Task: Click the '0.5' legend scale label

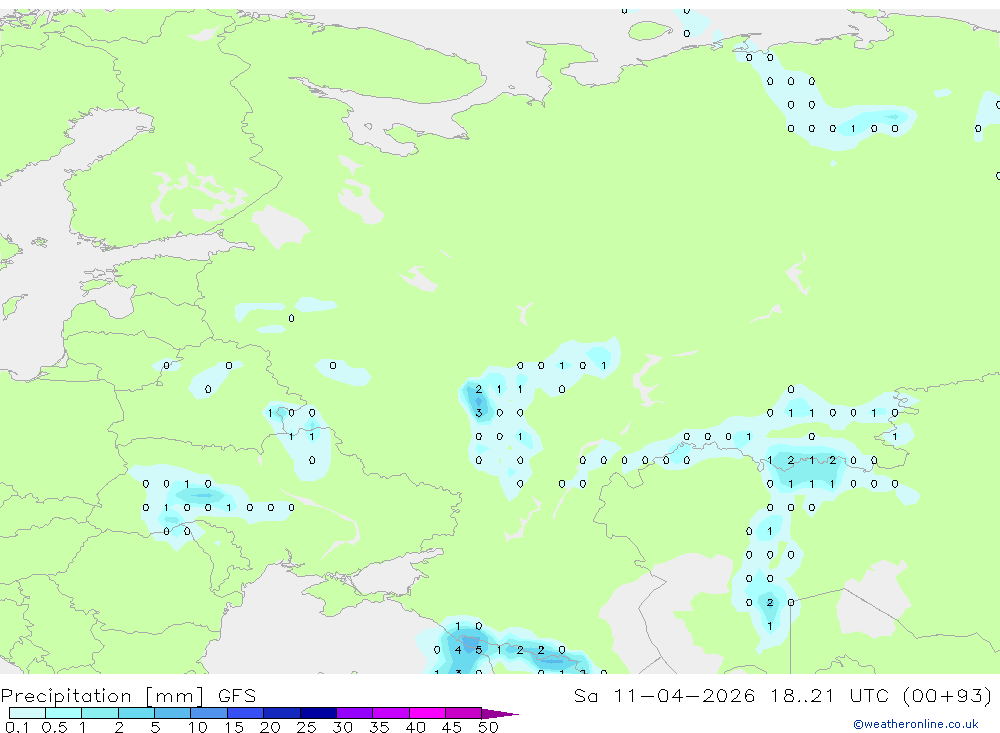Action: point(54,727)
